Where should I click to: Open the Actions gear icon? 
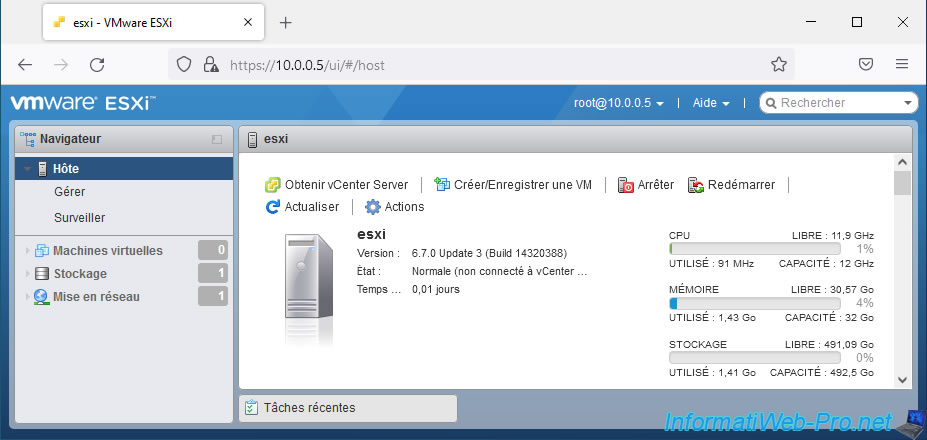click(x=373, y=207)
